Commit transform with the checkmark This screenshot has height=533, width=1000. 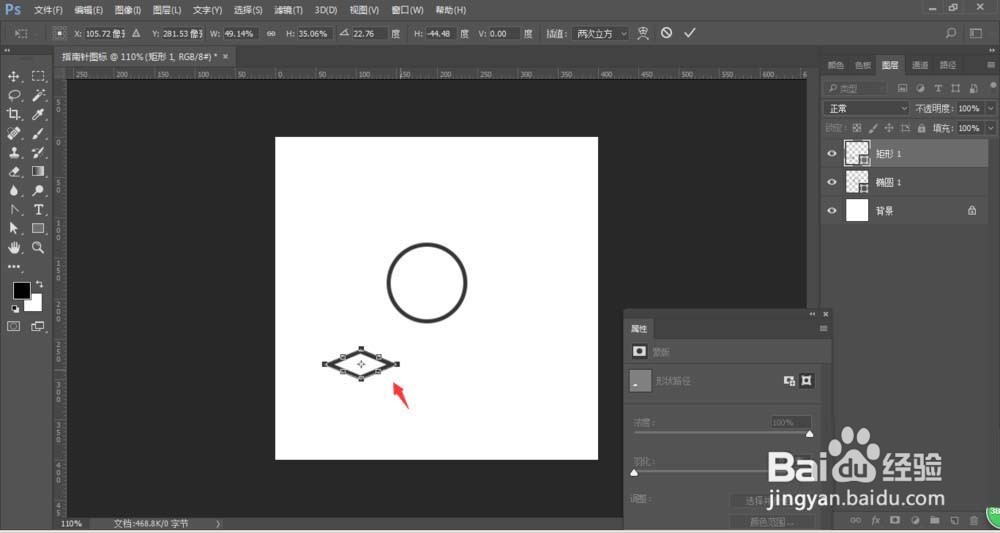click(689, 33)
